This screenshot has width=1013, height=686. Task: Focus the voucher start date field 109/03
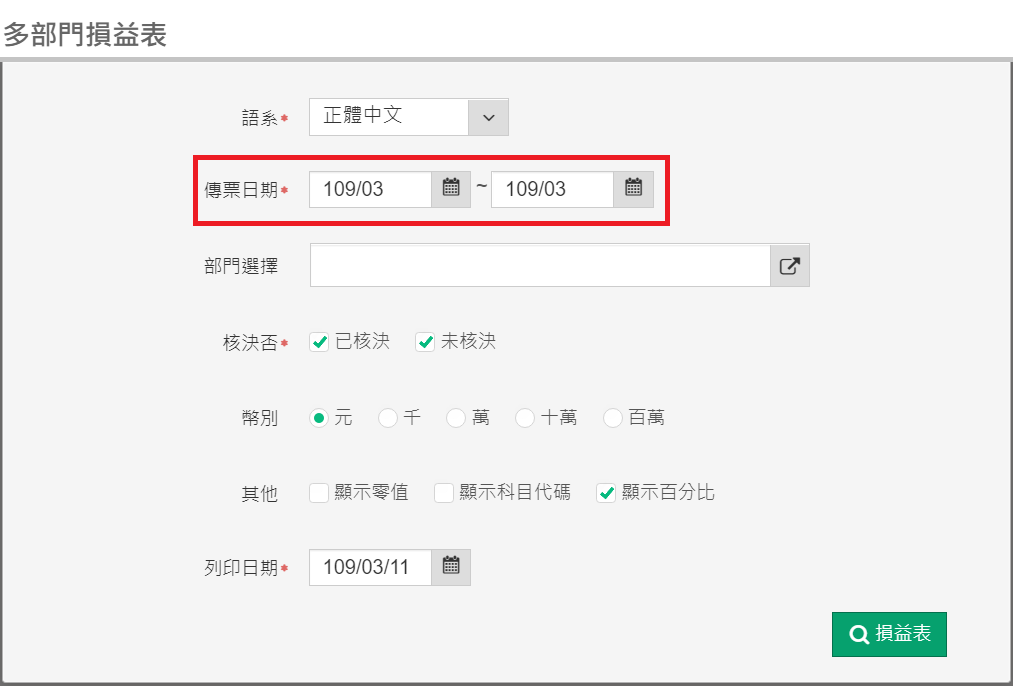[x=370, y=189]
